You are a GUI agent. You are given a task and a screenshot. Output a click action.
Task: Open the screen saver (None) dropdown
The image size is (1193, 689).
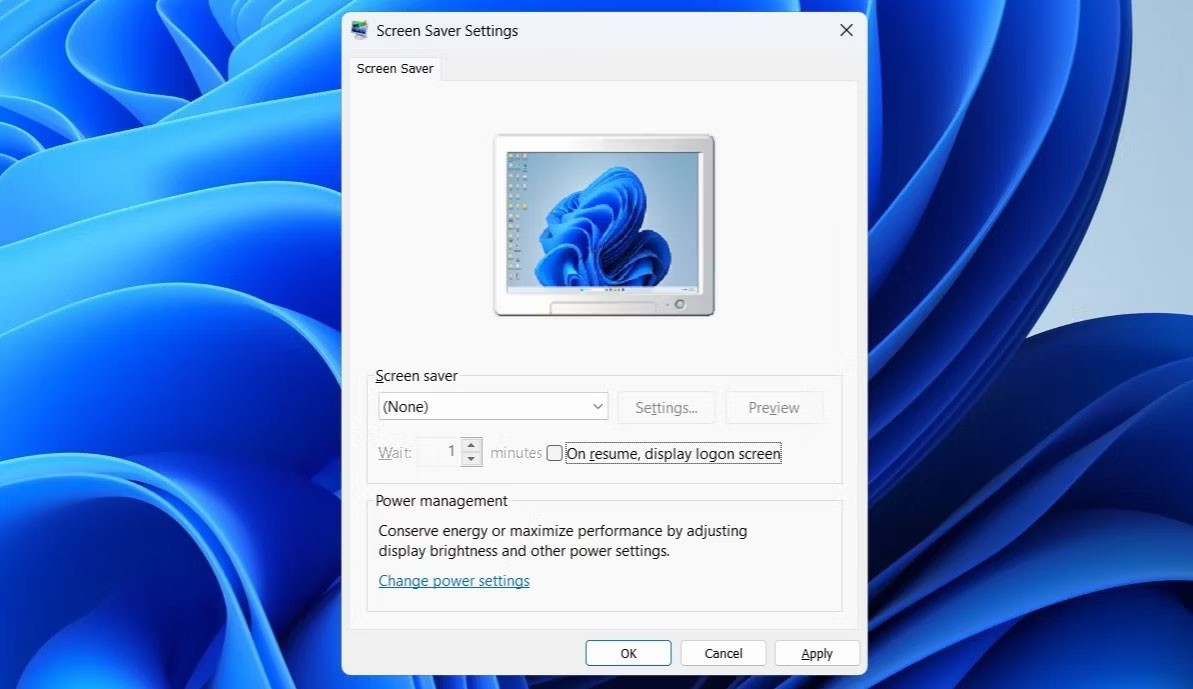(494, 407)
